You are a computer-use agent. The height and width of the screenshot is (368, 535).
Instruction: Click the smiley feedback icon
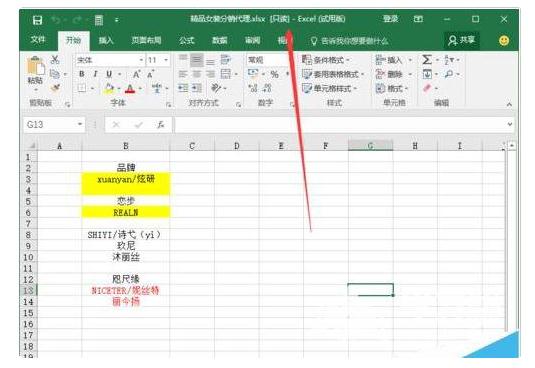504,41
